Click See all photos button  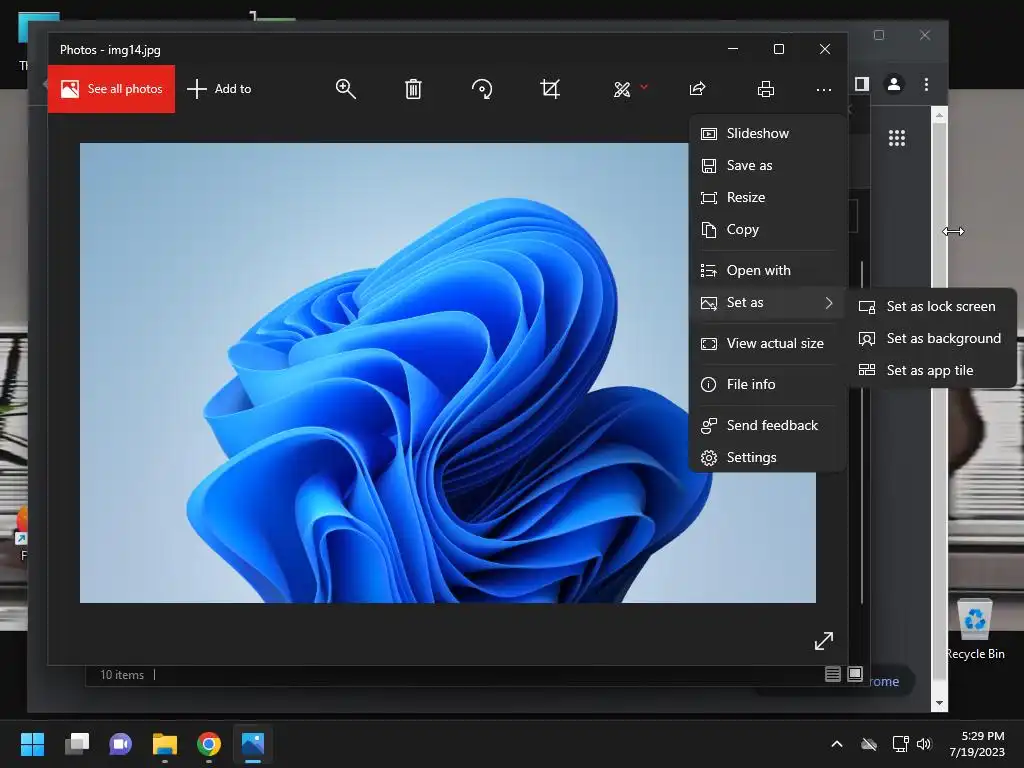[x=111, y=89]
